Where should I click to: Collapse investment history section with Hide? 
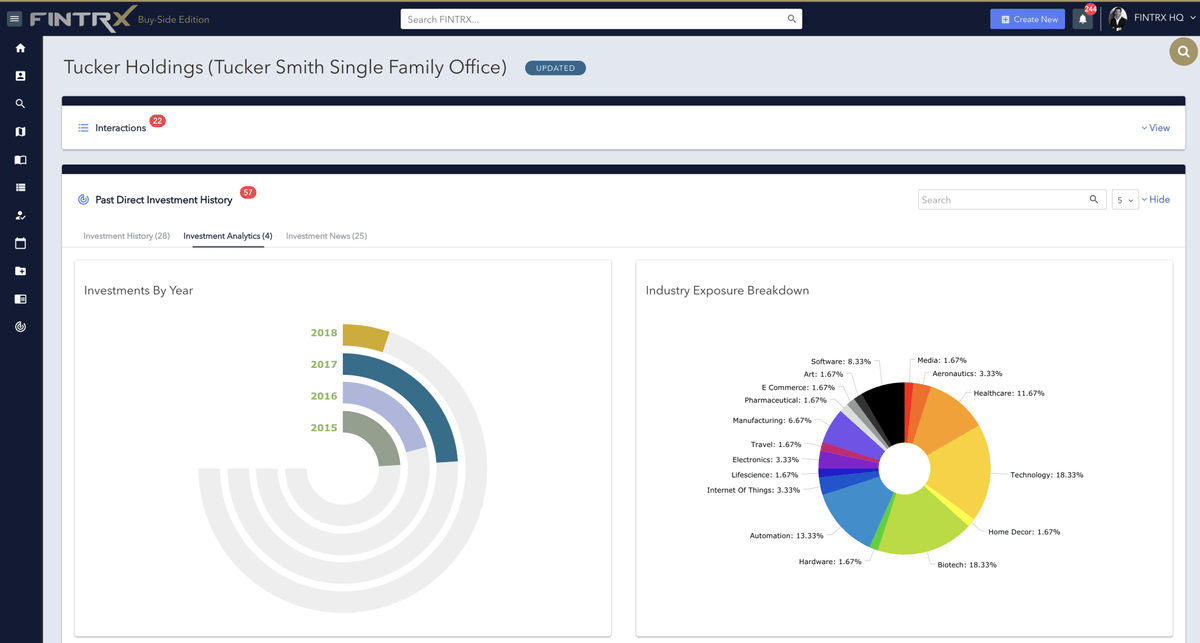(1156, 200)
